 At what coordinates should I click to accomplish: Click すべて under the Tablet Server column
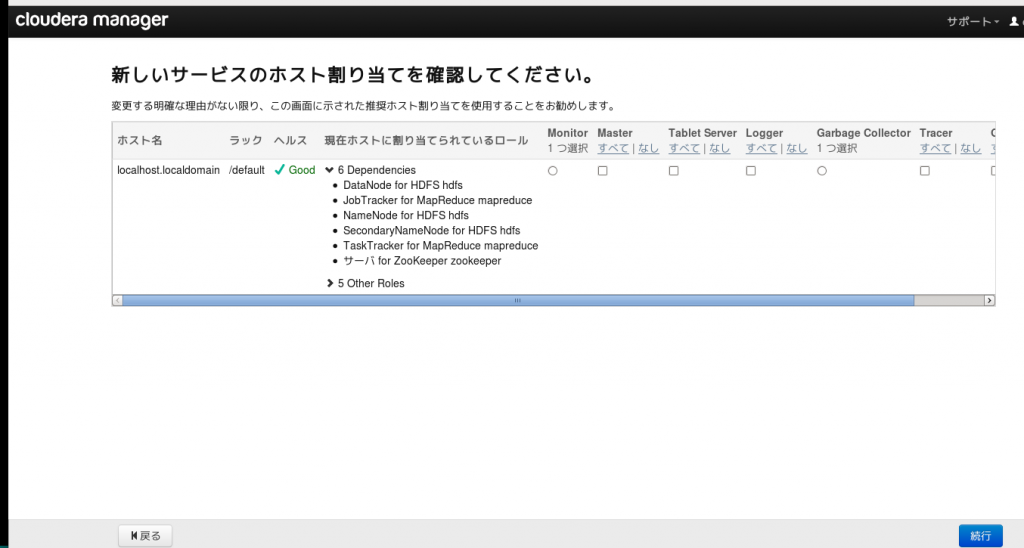click(684, 148)
